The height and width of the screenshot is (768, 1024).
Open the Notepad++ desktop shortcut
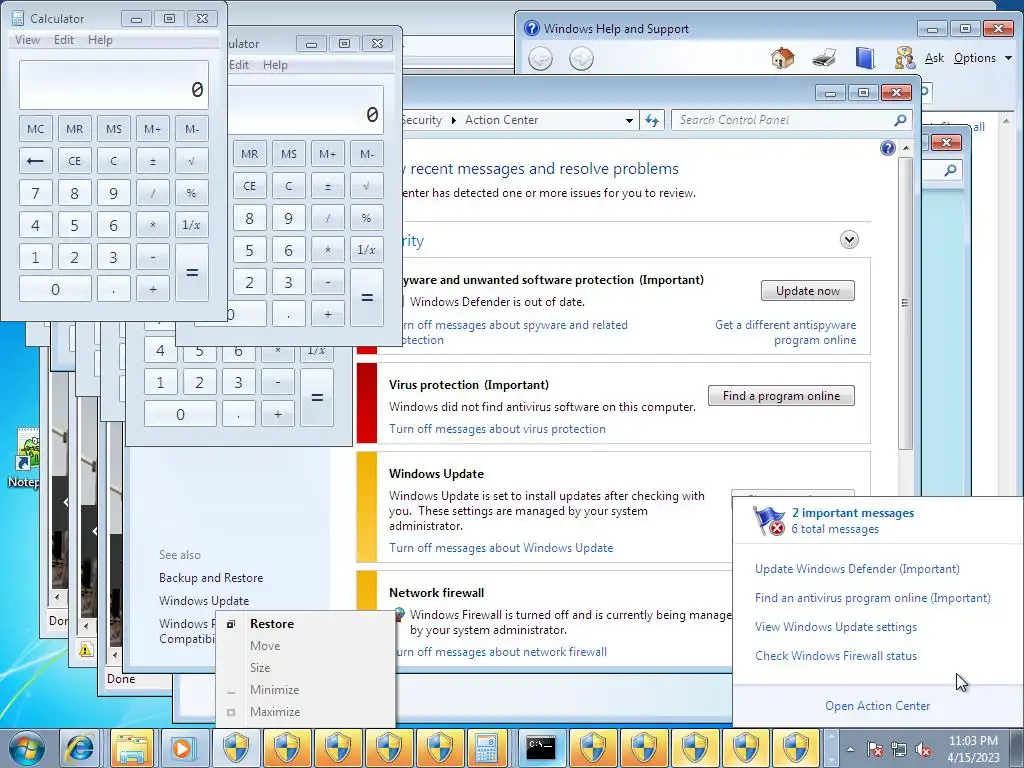tap(26, 457)
